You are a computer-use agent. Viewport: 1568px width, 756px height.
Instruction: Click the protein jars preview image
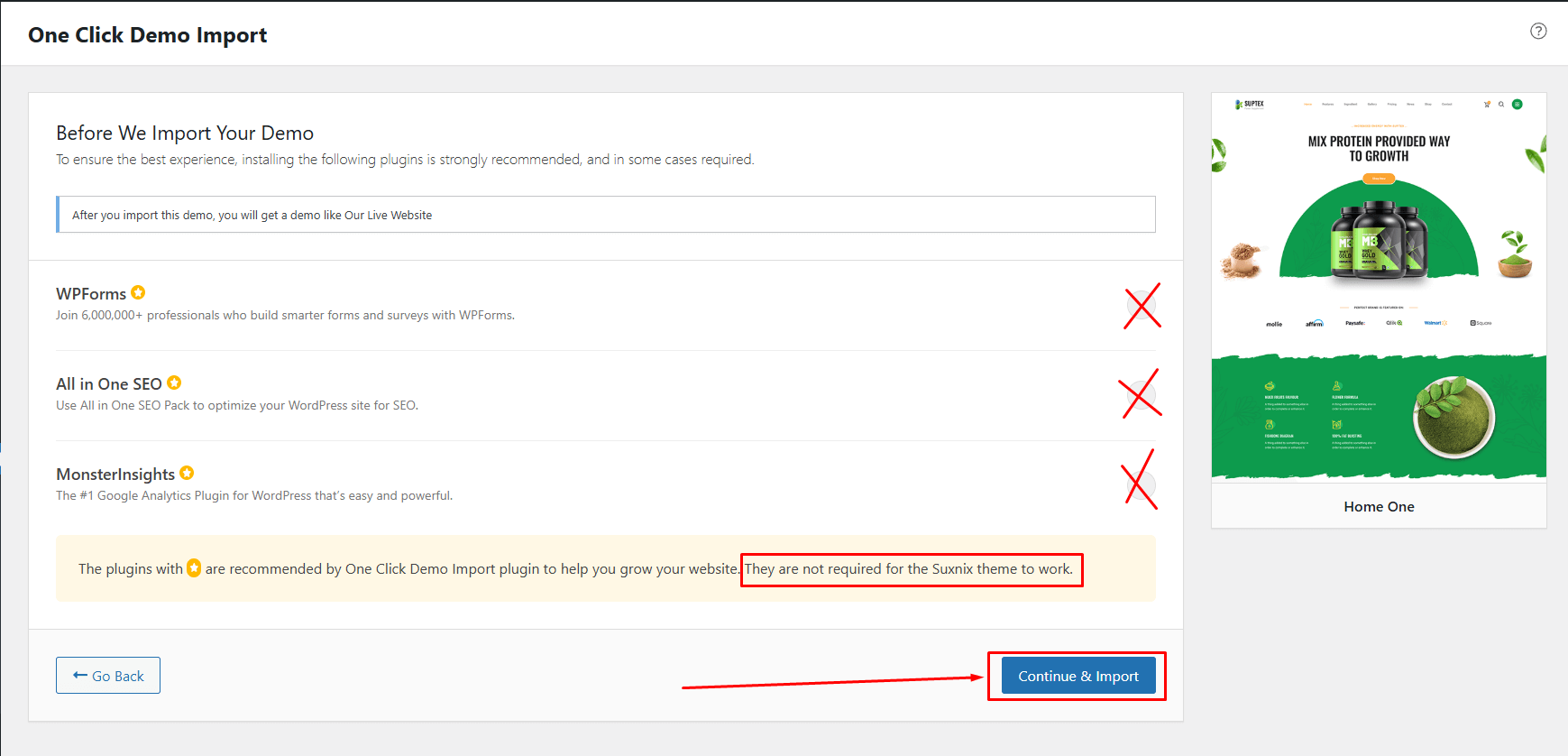(1379, 239)
